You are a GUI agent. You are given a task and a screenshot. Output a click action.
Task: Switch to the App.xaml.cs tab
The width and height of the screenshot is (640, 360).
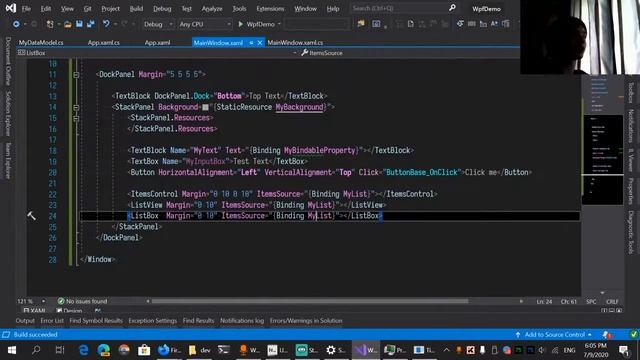[x=104, y=42]
